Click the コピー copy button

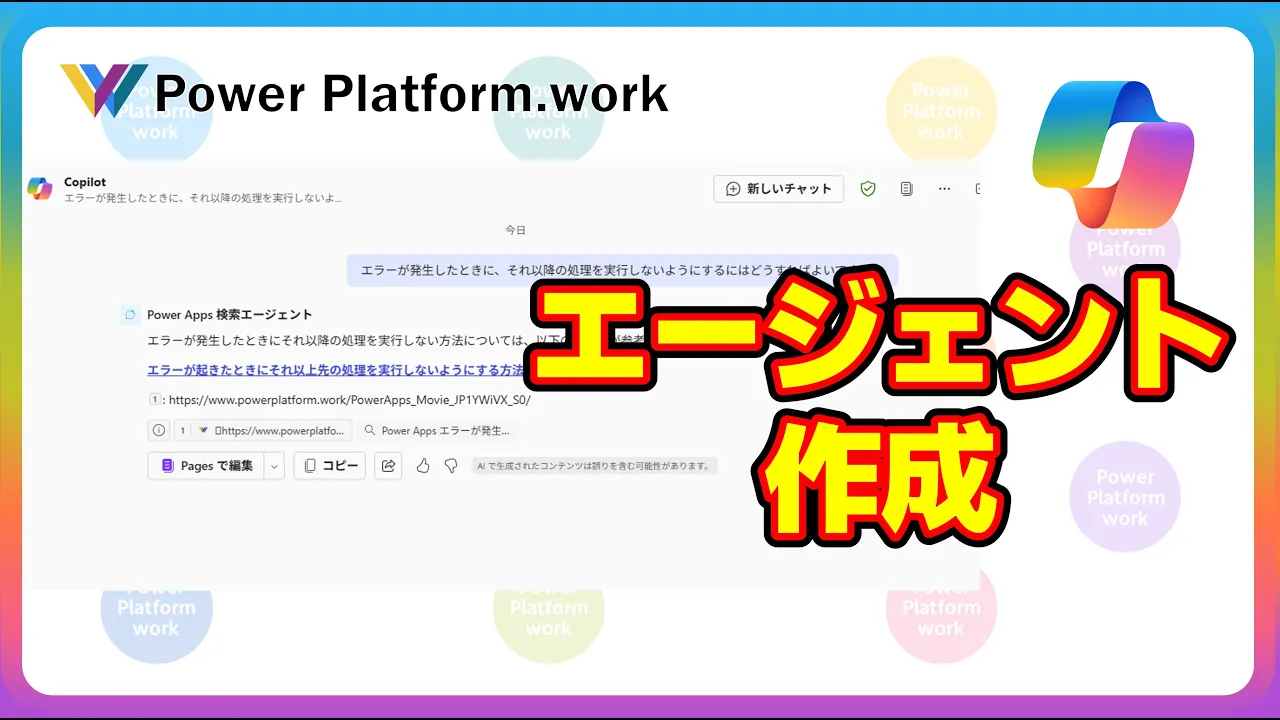click(x=330, y=466)
